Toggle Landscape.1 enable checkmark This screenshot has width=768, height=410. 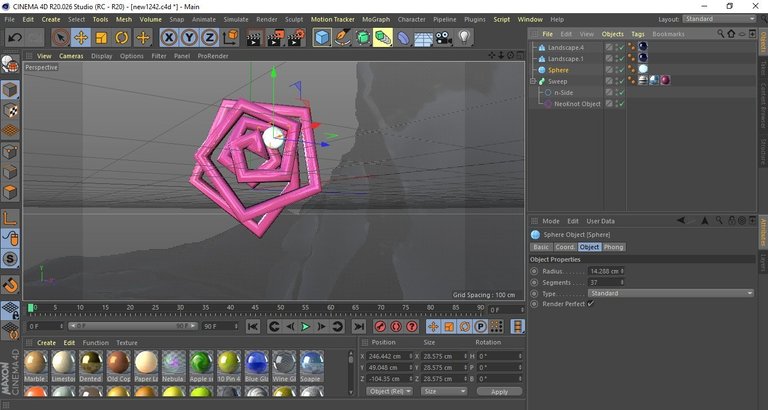click(x=621, y=59)
